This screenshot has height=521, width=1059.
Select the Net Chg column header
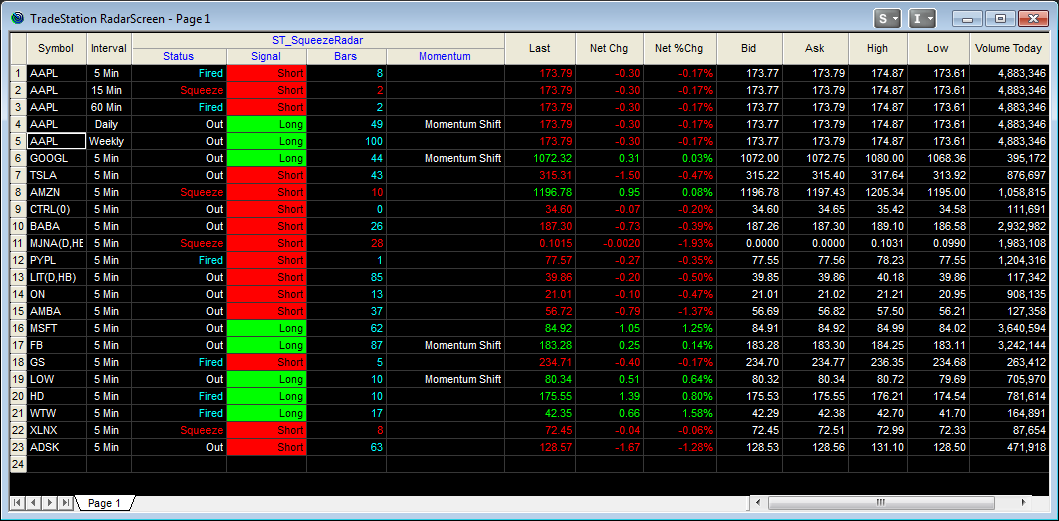609,49
